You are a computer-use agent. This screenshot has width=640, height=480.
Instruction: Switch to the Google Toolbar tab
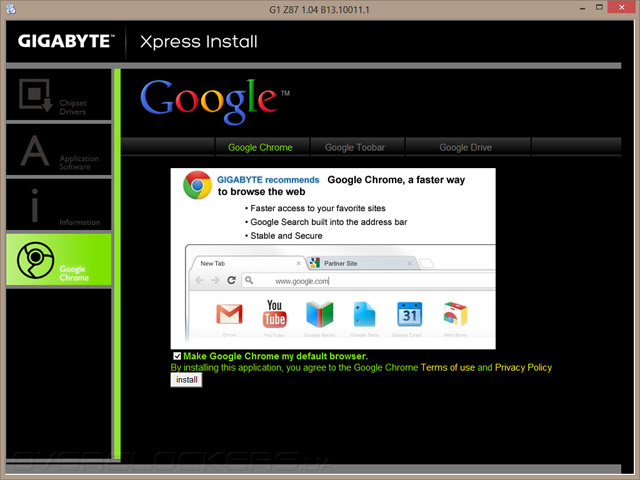pos(355,147)
